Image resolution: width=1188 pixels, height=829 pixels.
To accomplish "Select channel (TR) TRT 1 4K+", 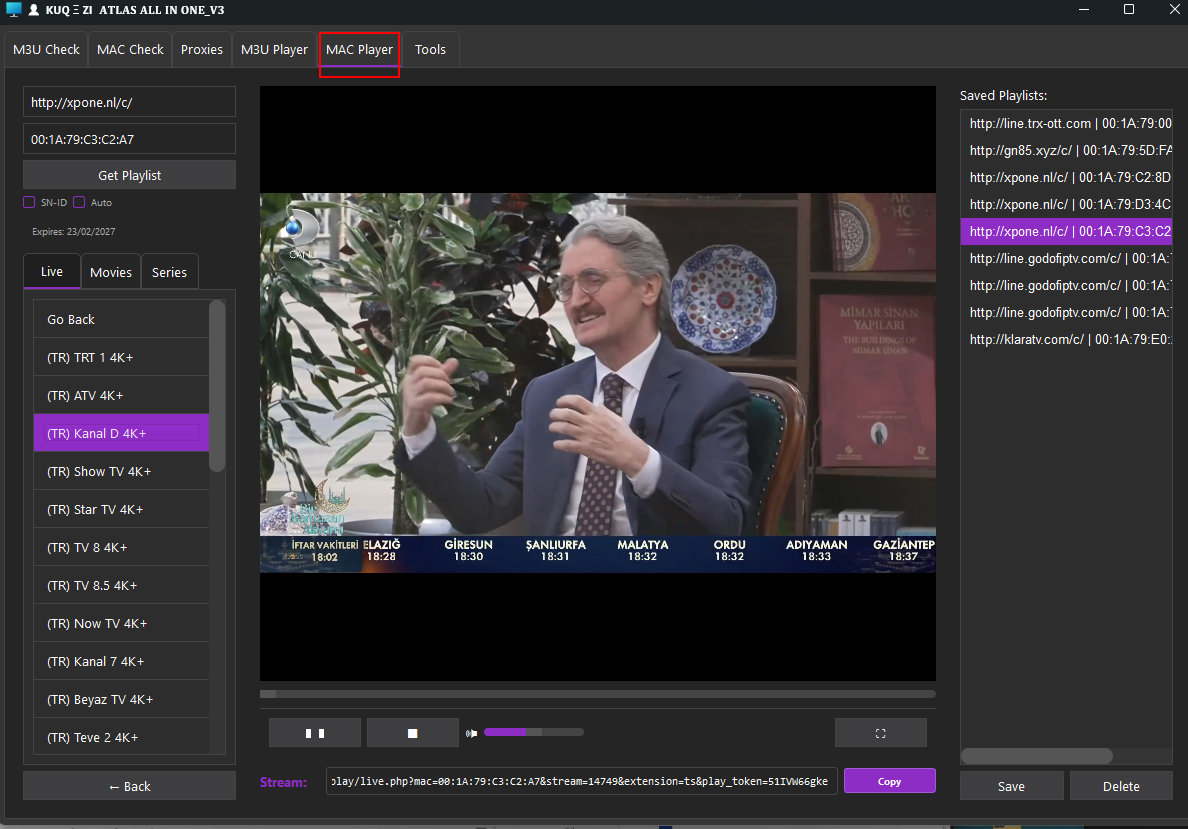I will point(121,357).
